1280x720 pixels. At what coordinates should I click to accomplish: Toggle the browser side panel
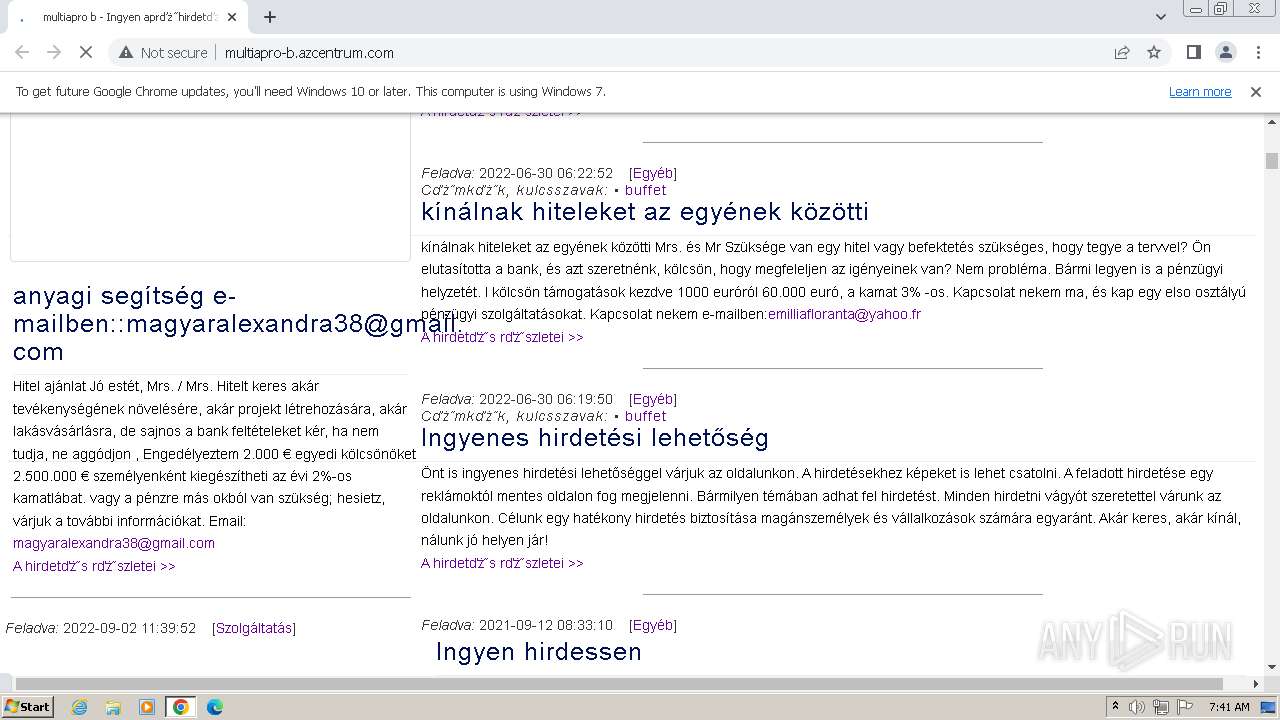tap(1193, 53)
